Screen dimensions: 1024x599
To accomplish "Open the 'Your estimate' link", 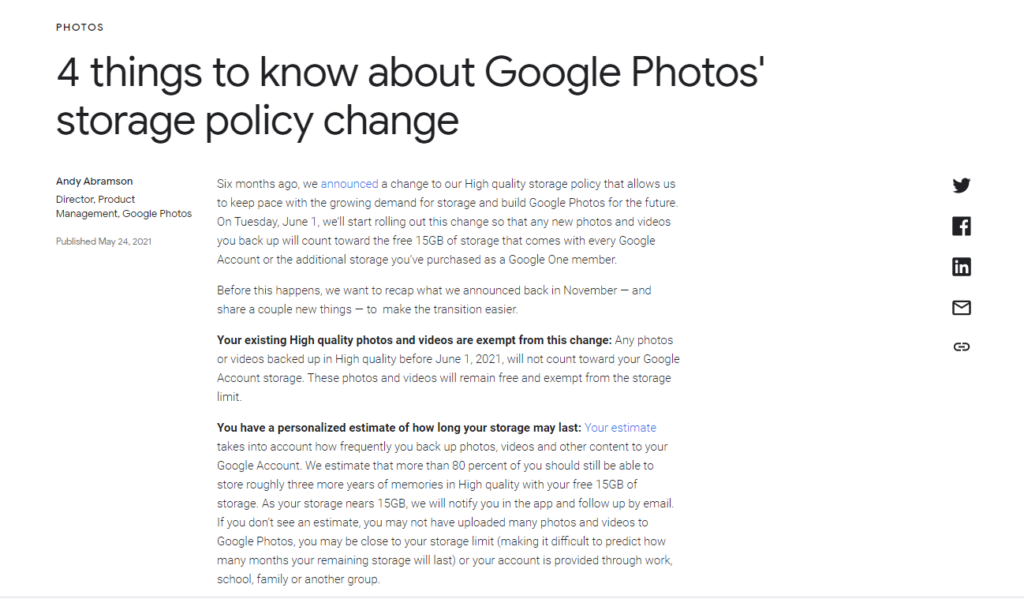I will point(620,428).
